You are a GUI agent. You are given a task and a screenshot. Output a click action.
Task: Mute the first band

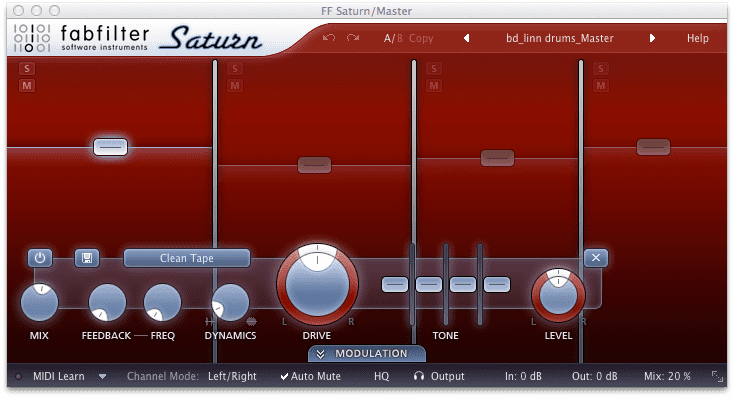(27, 86)
